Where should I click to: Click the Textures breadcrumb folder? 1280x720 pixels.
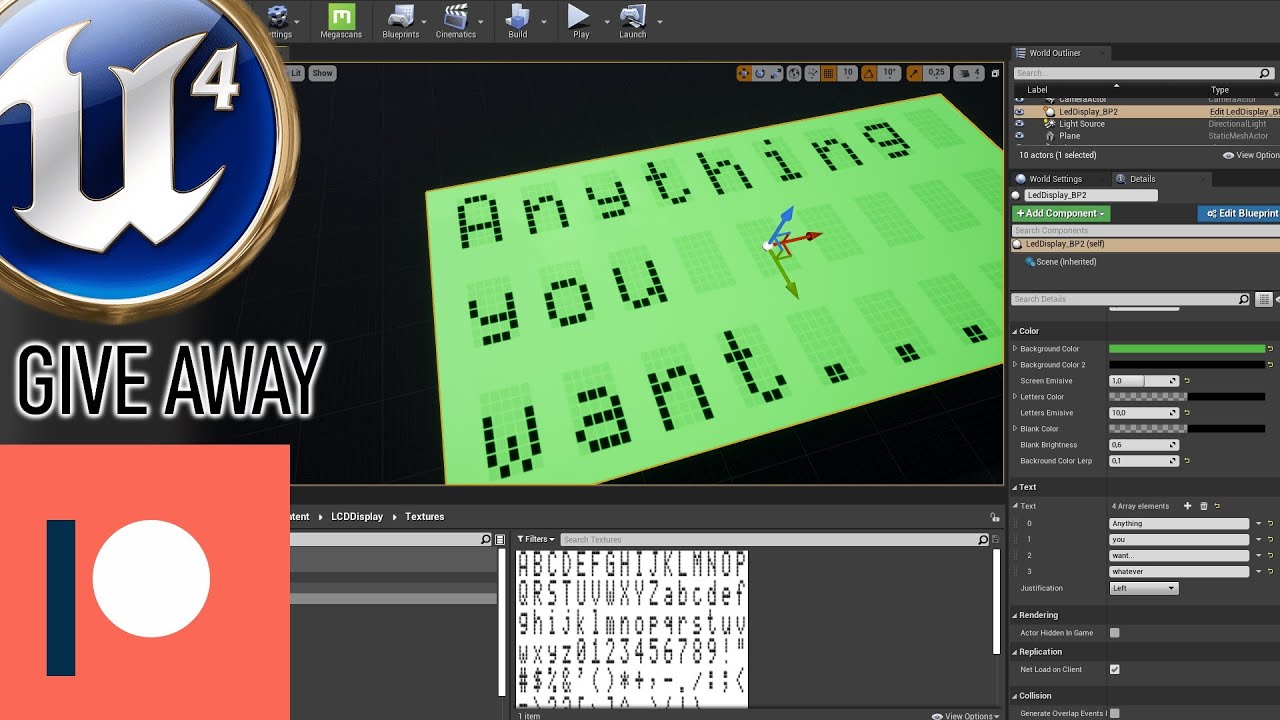coord(424,517)
